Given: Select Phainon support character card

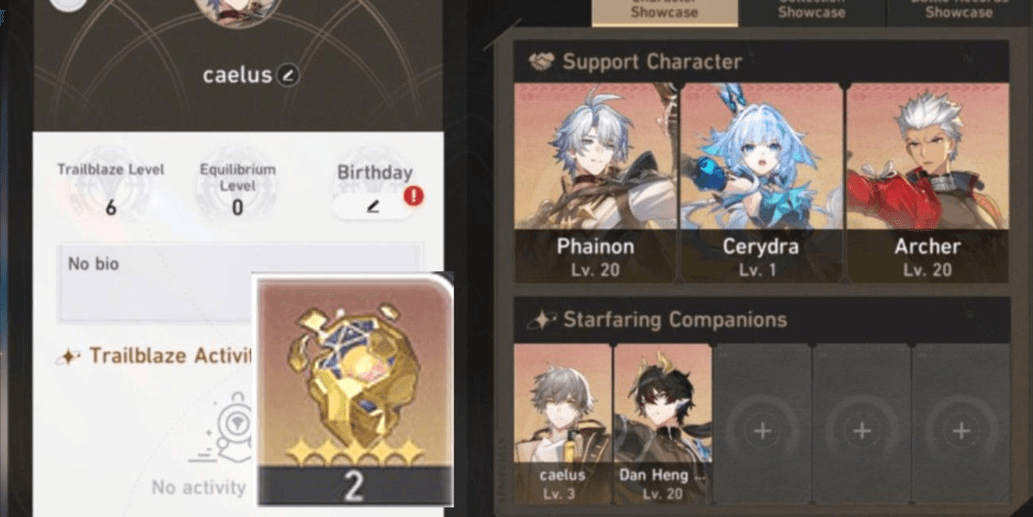Looking at the screenshot, I should click(595, 182).
